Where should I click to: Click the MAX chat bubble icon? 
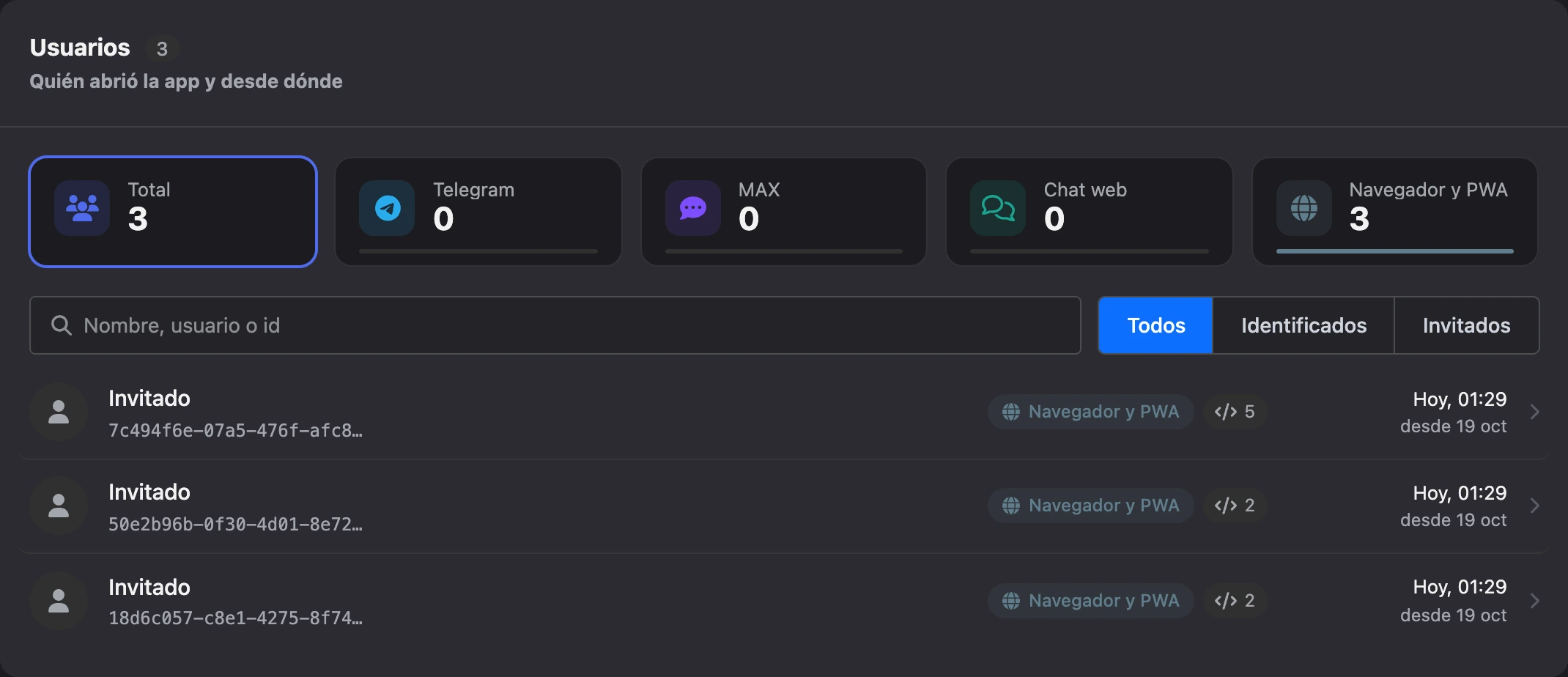692,208
